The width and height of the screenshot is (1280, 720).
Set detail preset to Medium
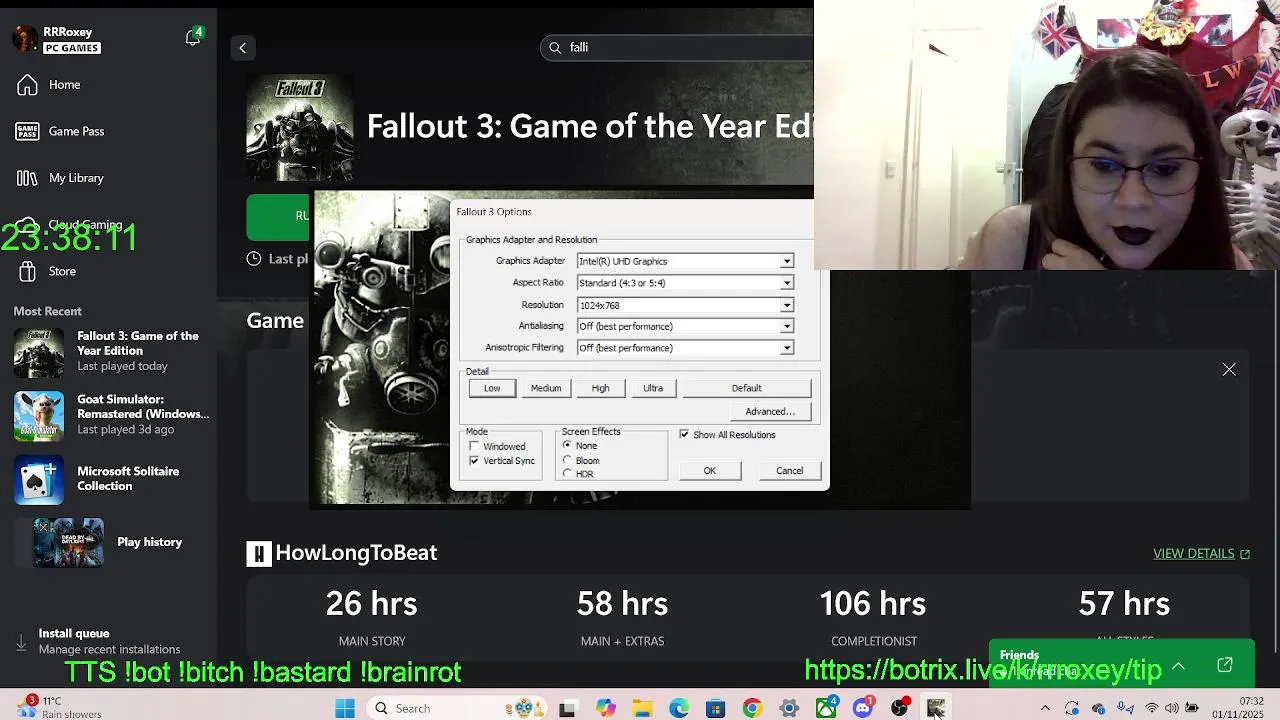tap(546, 388)
